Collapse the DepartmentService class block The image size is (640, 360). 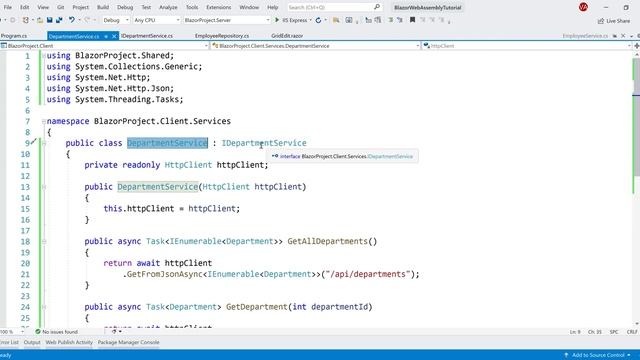coord(44,143)
